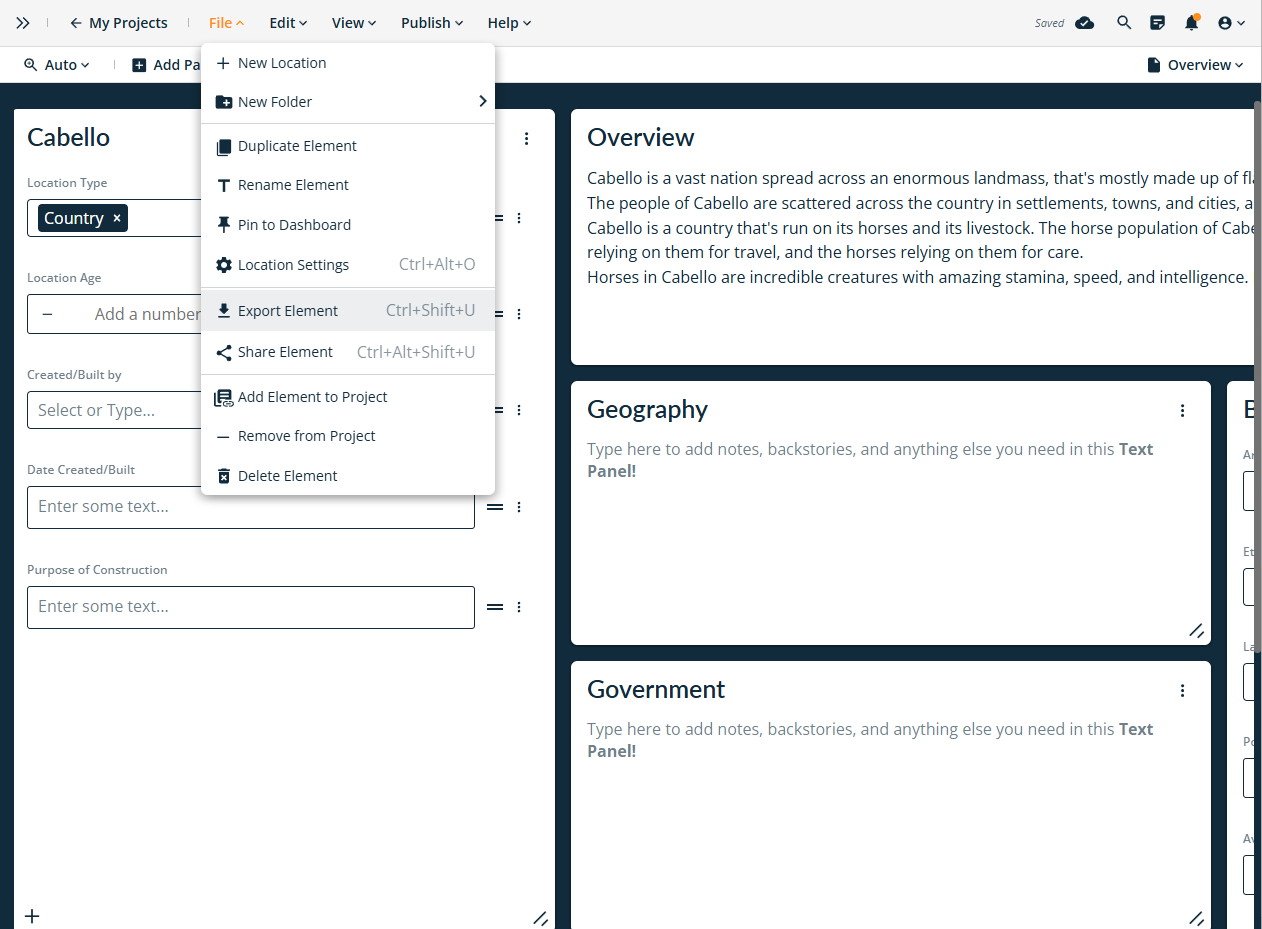The image size is (1262, 929).
Task: Go back to My Projects
Action: tap(118, 22)
